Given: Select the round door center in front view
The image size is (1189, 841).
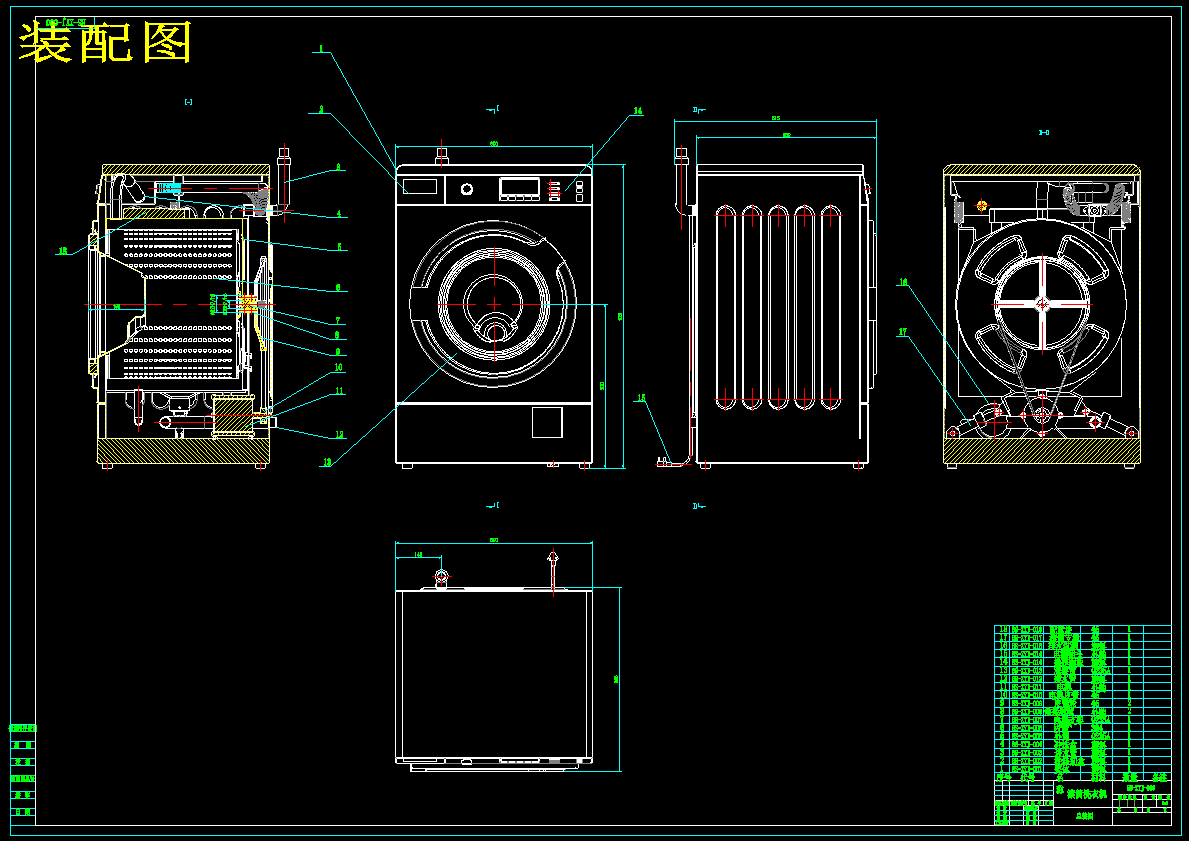Looking at the screenshot, I should pos(494,303).
